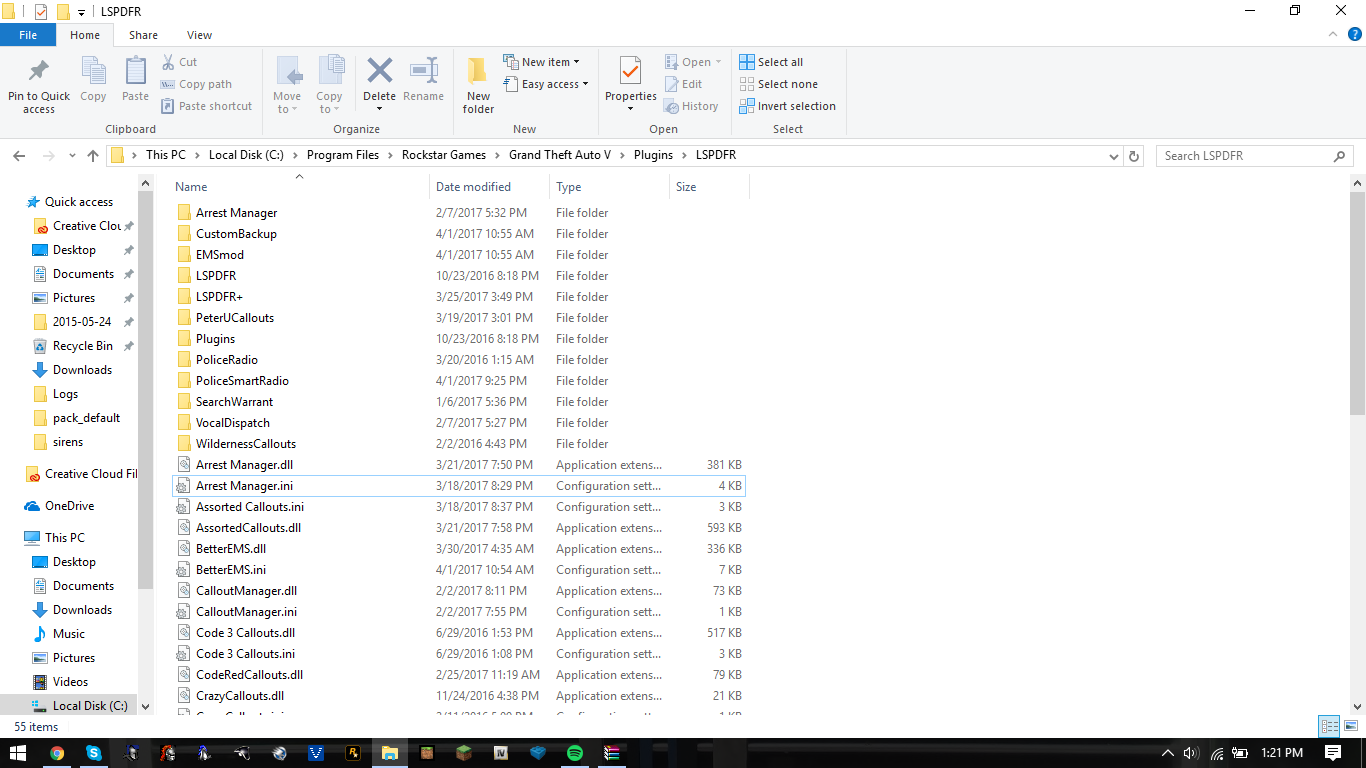This screenshot has height=768, width=1366.
Task: Open Properties using the ribbon checkmark icon
Action: [630, 71]
